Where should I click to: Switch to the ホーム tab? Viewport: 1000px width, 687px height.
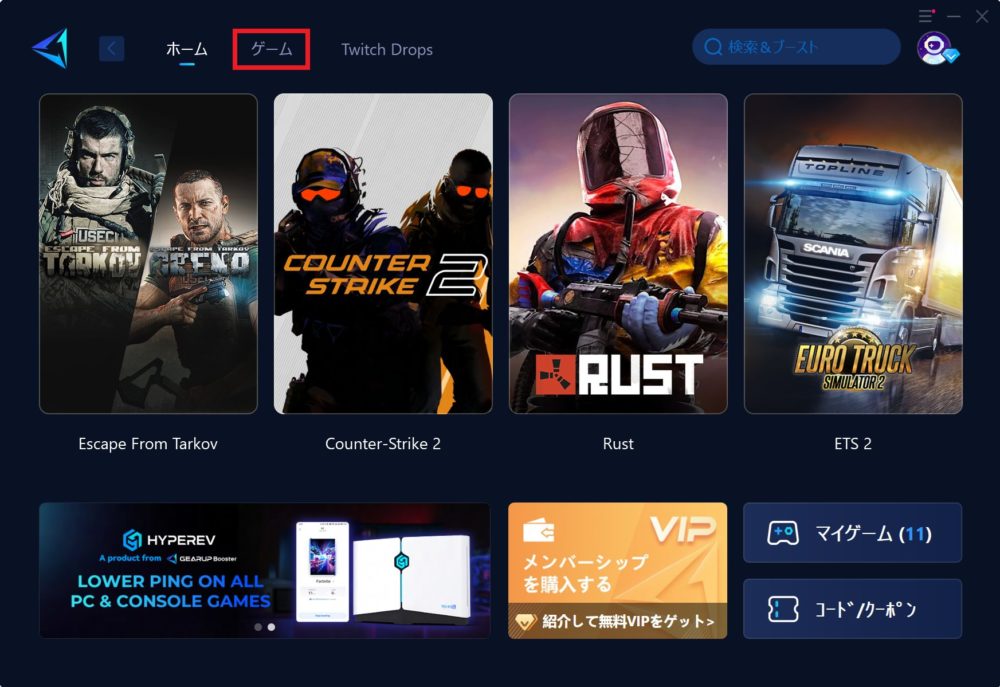tap(186, 47)
